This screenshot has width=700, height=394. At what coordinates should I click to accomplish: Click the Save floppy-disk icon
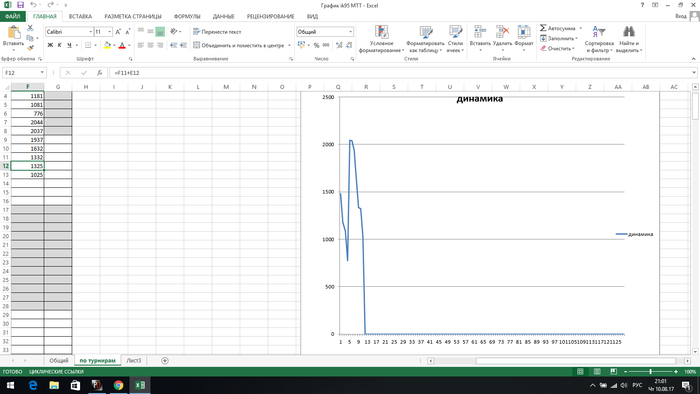(x=21, y=5)
